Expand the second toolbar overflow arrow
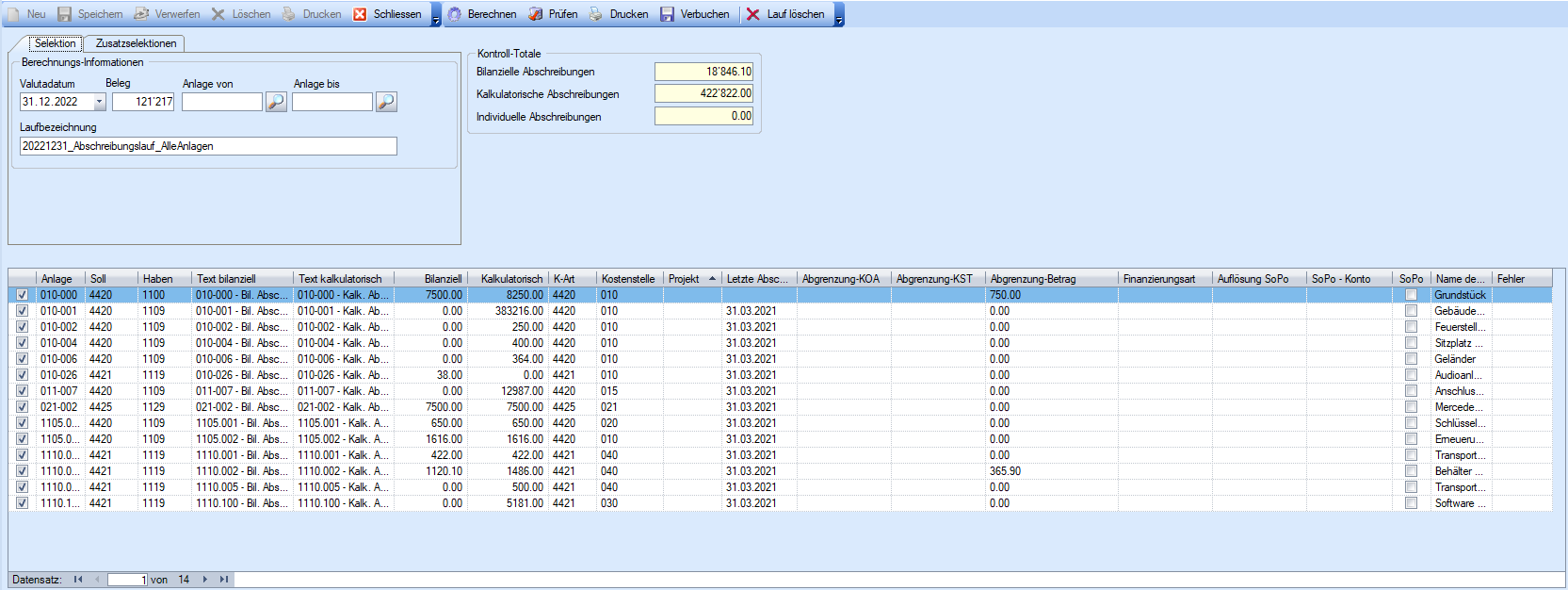The height and width of the screenshot is (590, 1568). (839, 16)
